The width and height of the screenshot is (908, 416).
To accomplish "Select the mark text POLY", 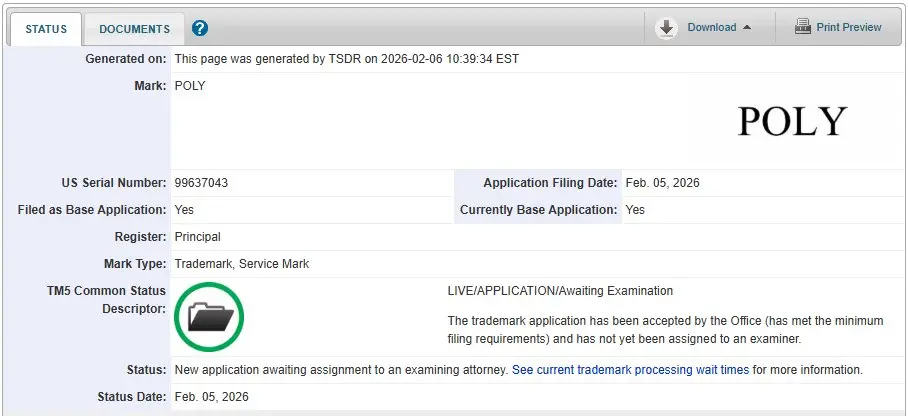I will [190, 86].
